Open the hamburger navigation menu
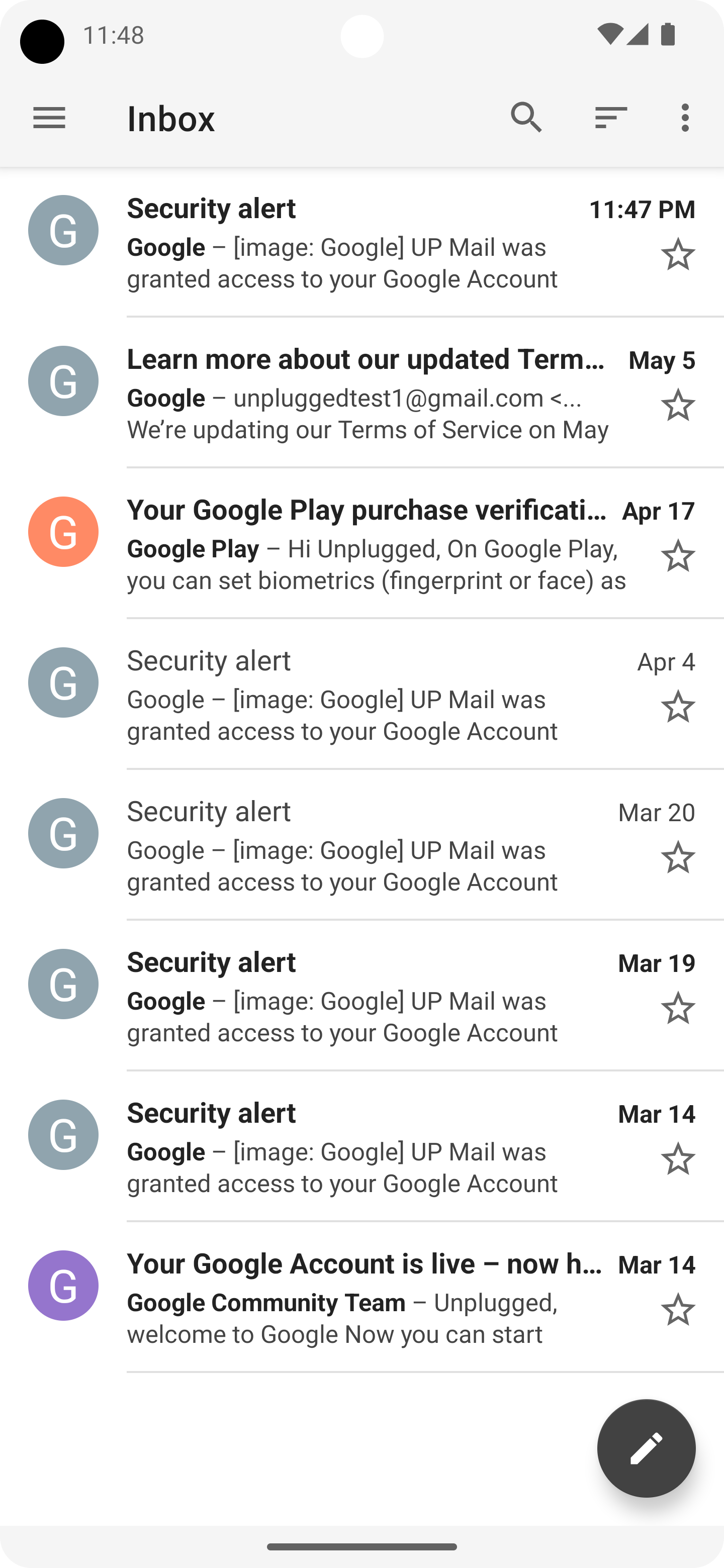The image size is (724, 1568). pyautogui.click(x=49, y=118)
